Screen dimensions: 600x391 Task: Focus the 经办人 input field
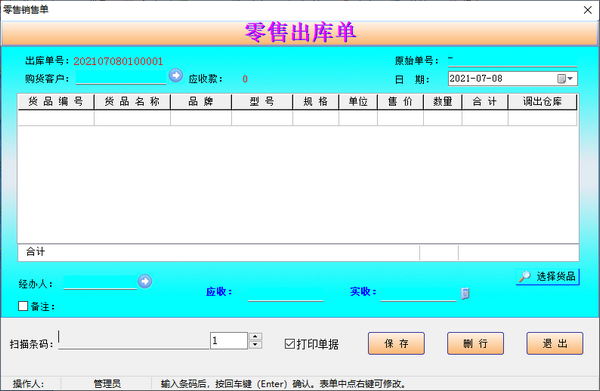coord(100,283)
